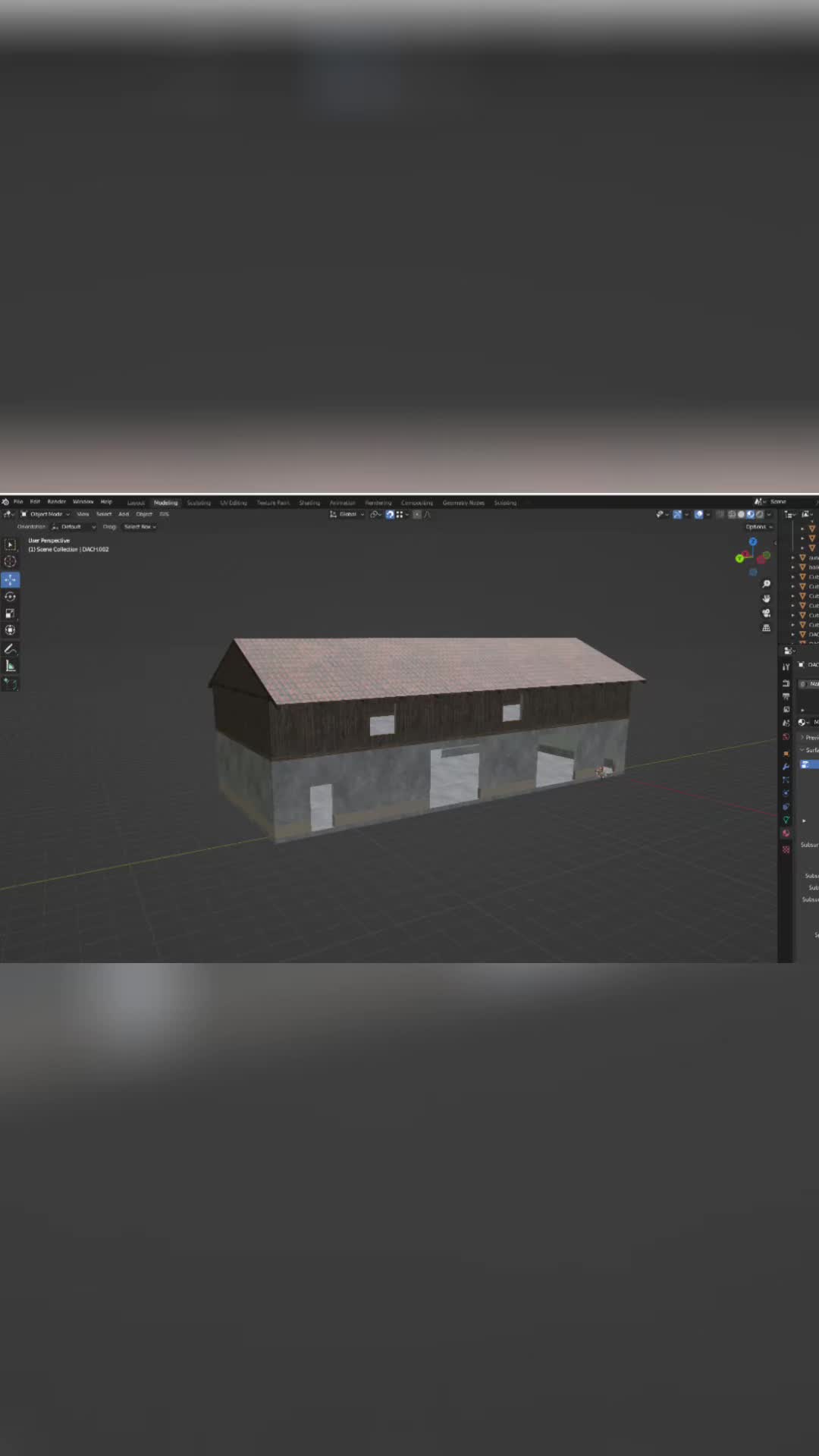The width and height of the screenshot is (819, 1456).
Task: Open the Object Data green triangle tab
Action: click(786, 821)
